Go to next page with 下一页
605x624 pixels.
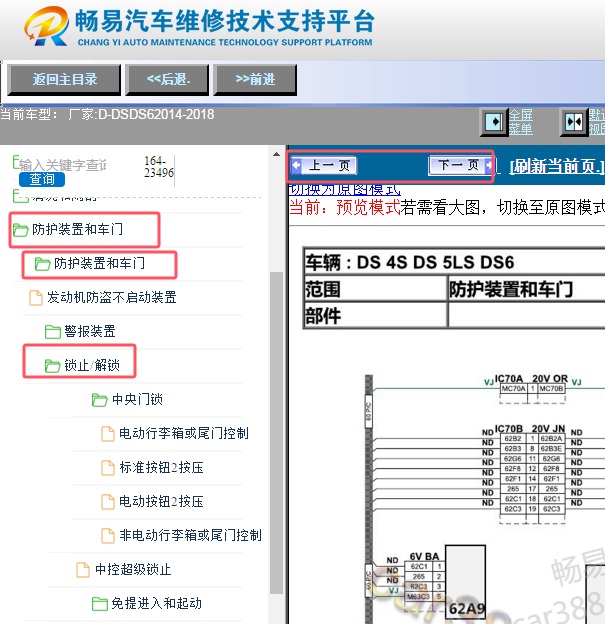click(x=461, y=165)
